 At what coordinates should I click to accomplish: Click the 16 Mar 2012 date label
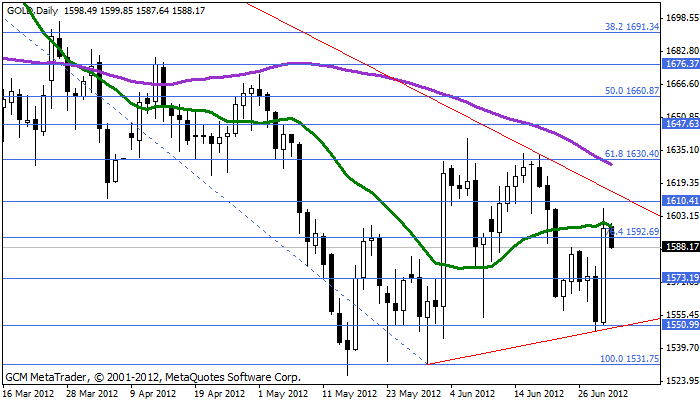click(27, 394)
